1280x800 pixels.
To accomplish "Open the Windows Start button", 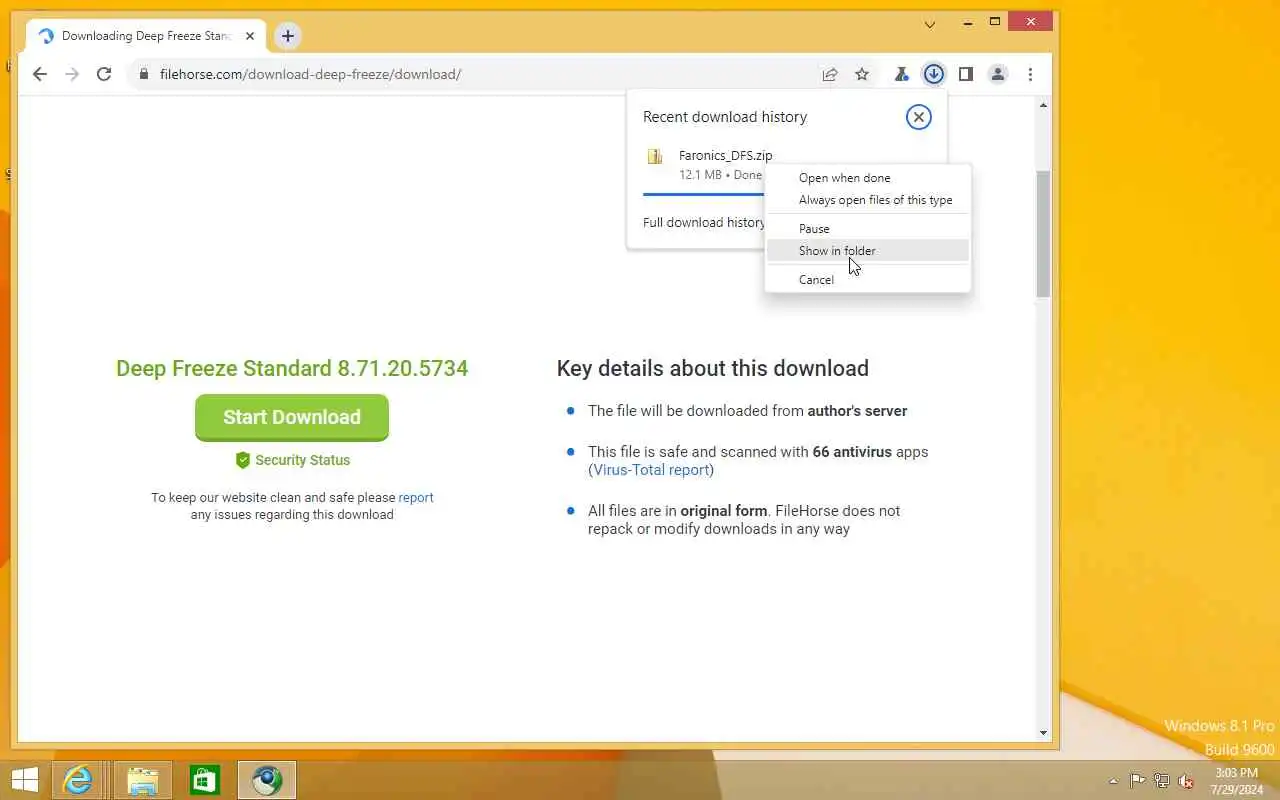I will coord(24,780).
